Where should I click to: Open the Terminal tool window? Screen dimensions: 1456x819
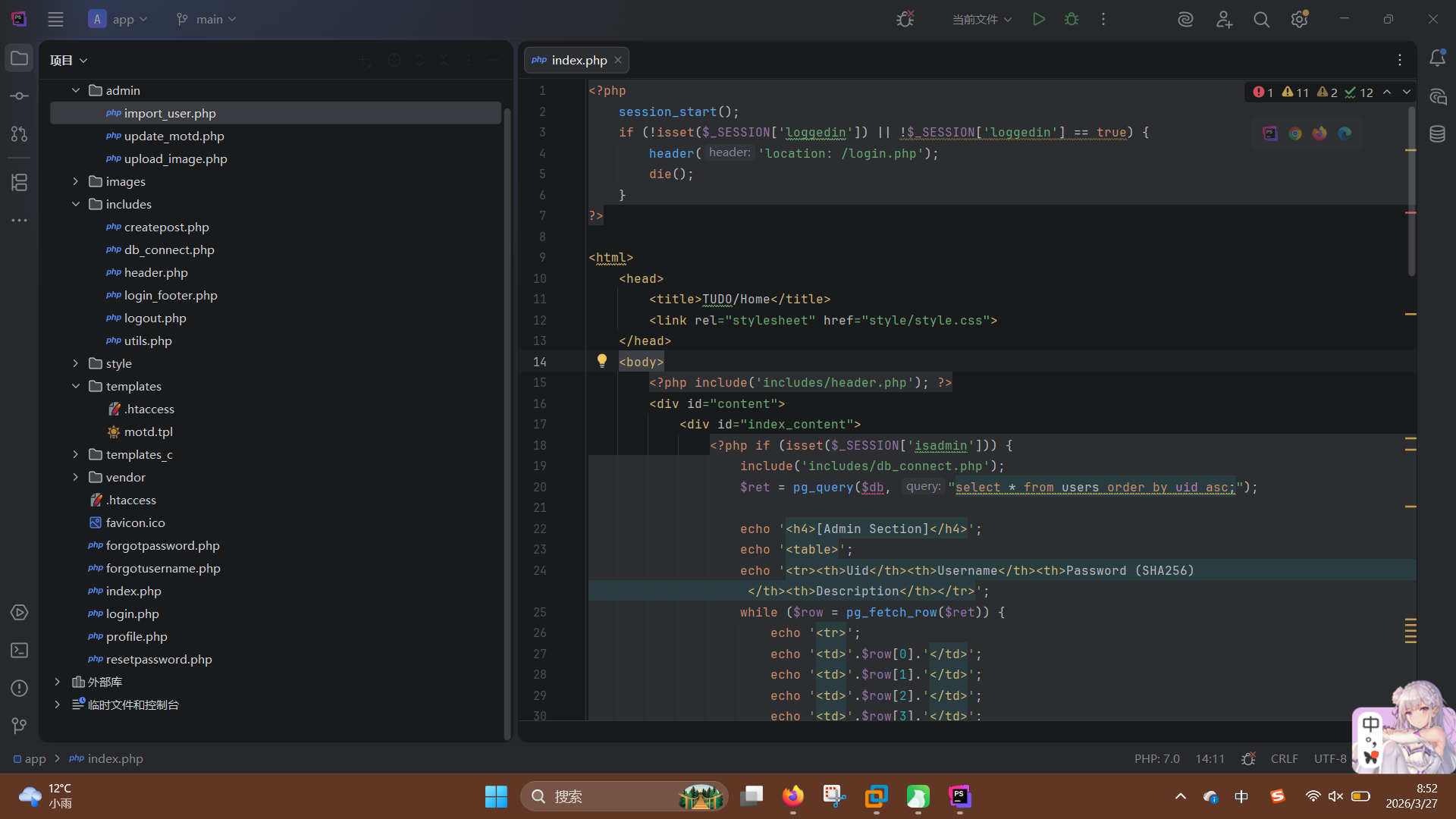[20, 651]
